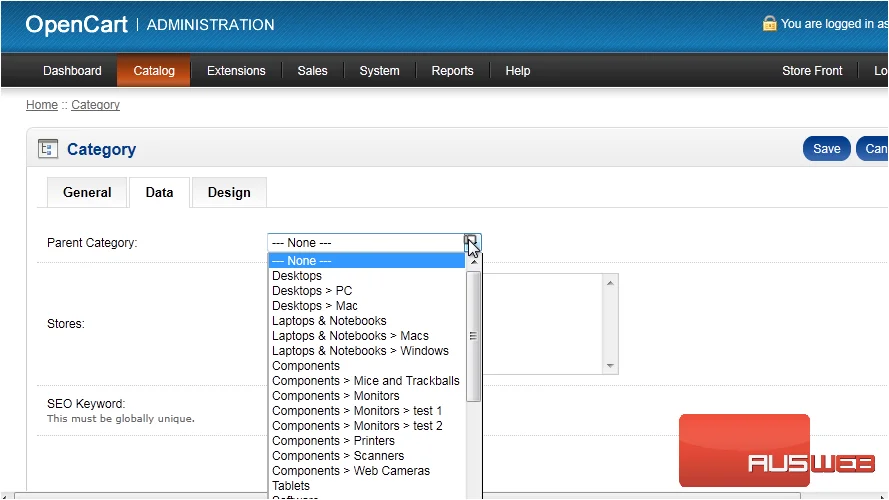Select 'Components > Monitors > test 1'

[366, 411]
